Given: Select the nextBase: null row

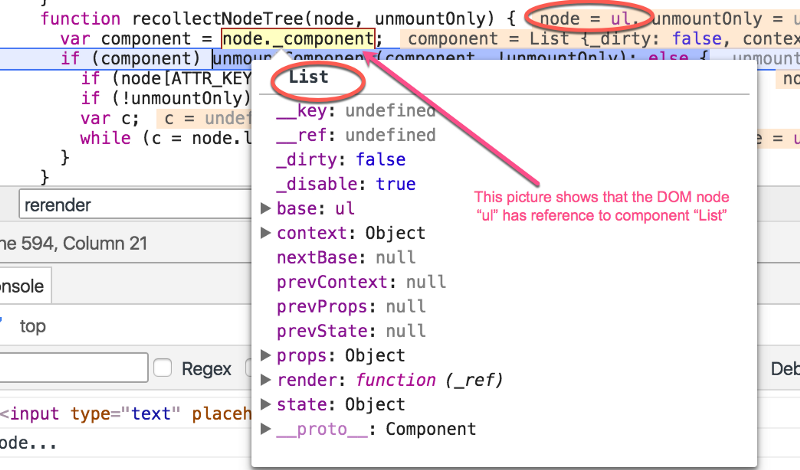Looking at the screenshot, I should click(346, 257).
